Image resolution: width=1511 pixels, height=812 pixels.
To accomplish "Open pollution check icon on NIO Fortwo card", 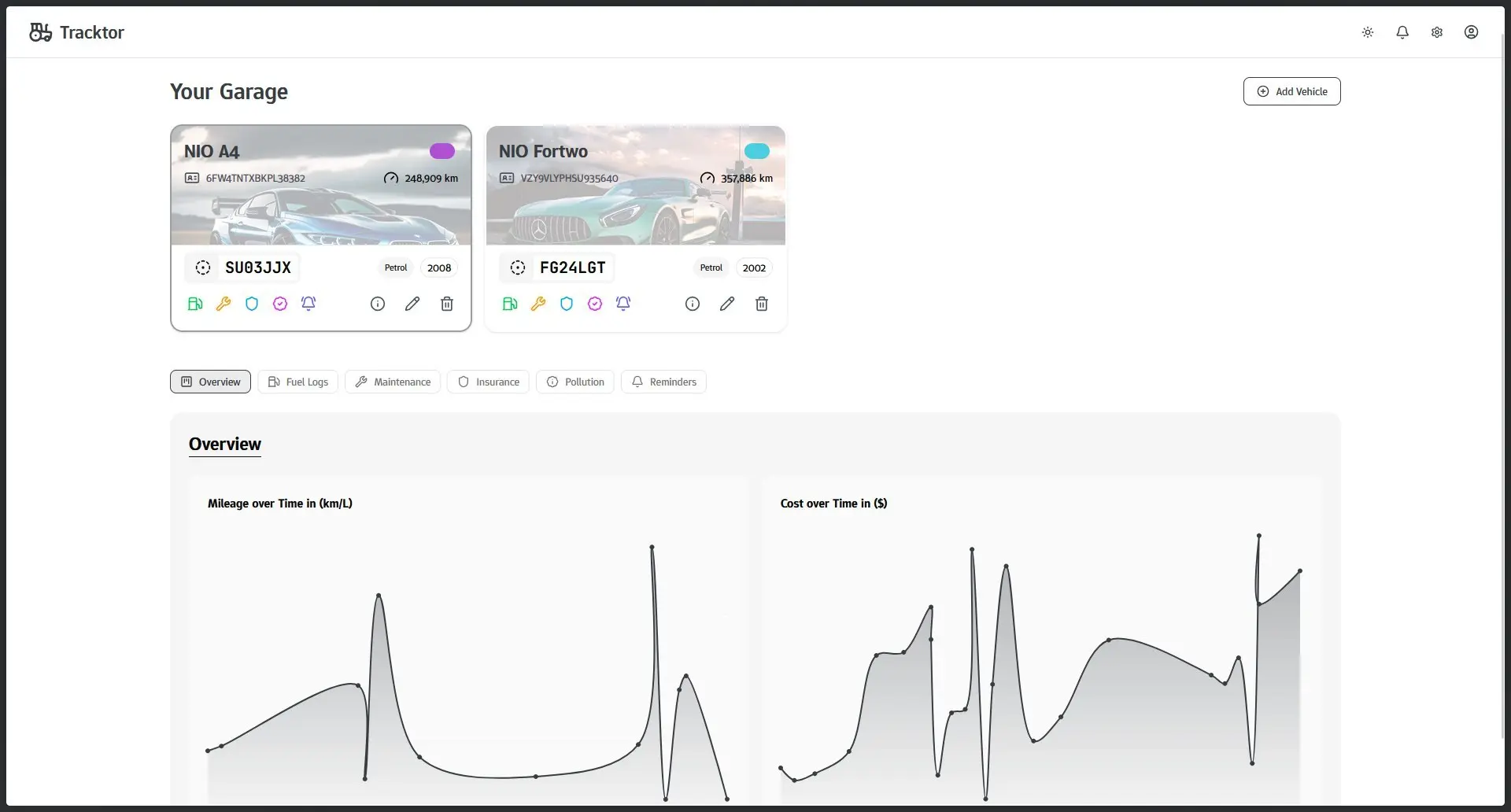I will (x=595, y=304).
